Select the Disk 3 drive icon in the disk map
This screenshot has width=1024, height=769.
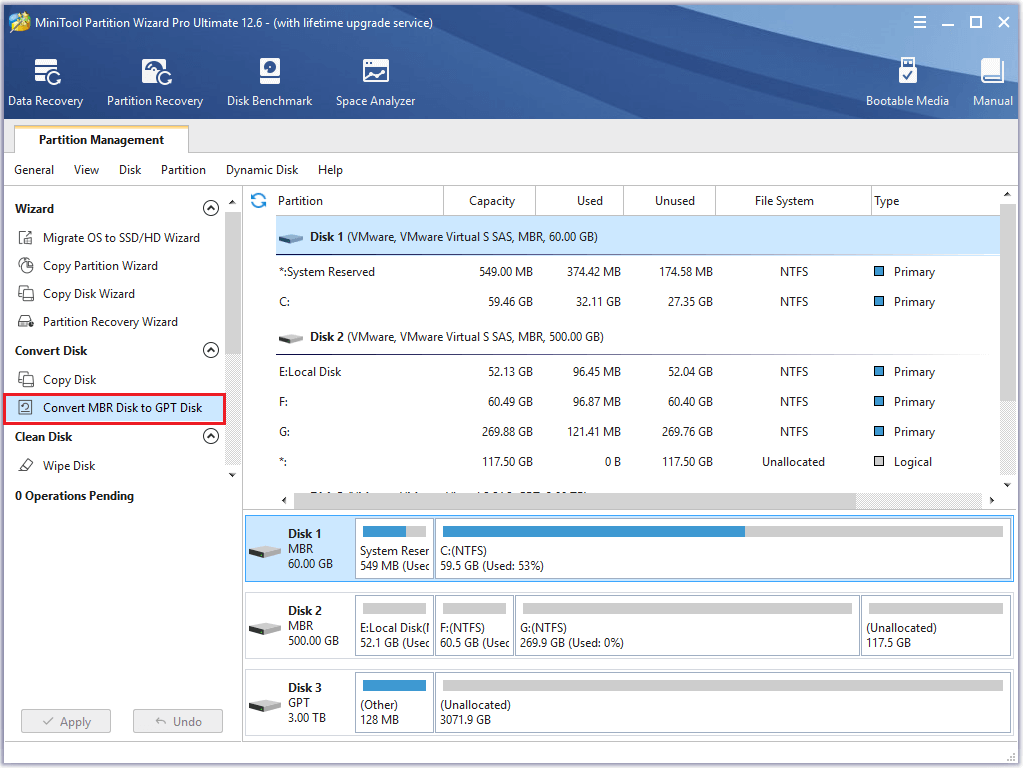[265, 706]
